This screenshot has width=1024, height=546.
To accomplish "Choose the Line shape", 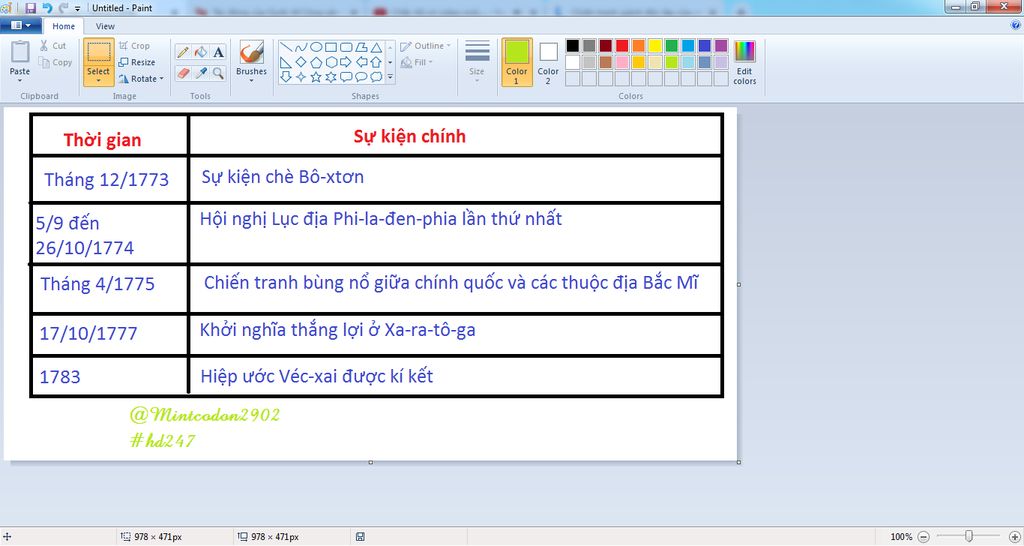I will pyautogui.click(x=285, y=47).
